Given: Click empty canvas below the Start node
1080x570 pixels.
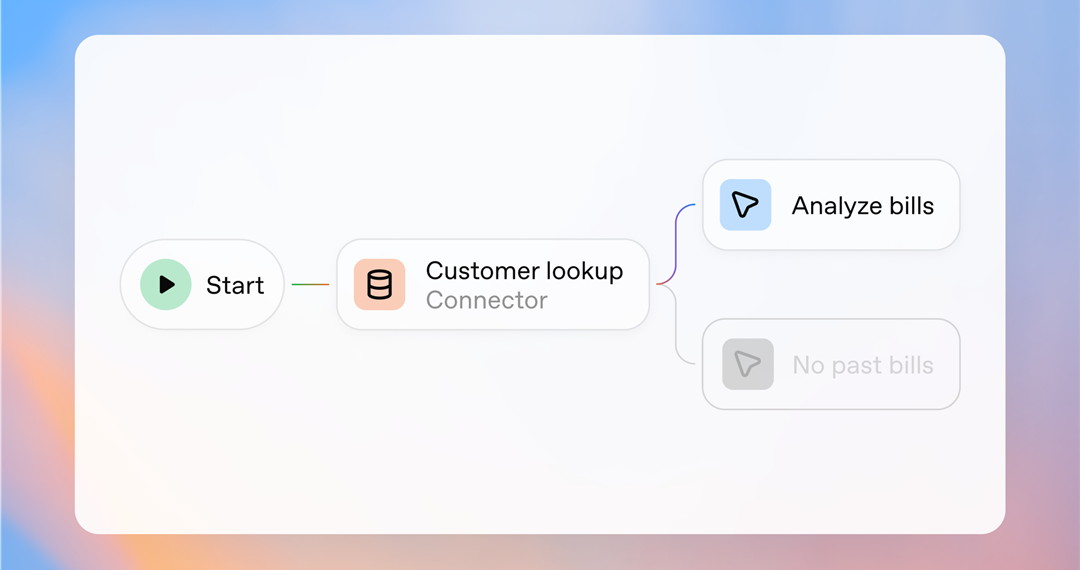Looking at the screenshot, I should tap(200, 430).
